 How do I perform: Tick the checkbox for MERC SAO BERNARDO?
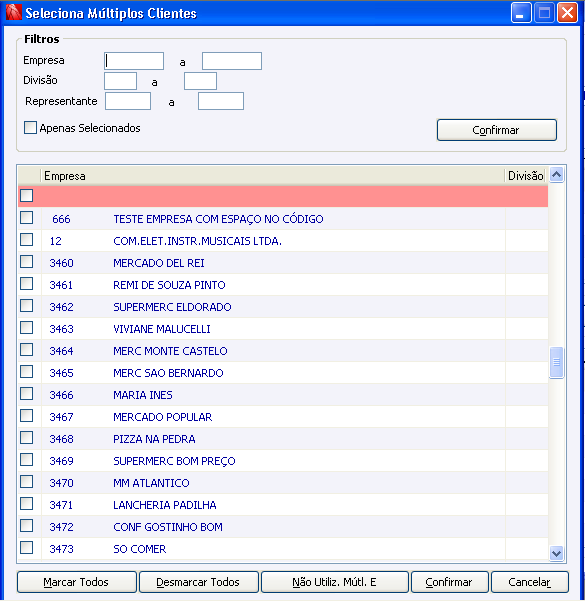pyautogui.click(x=26, y=371)
